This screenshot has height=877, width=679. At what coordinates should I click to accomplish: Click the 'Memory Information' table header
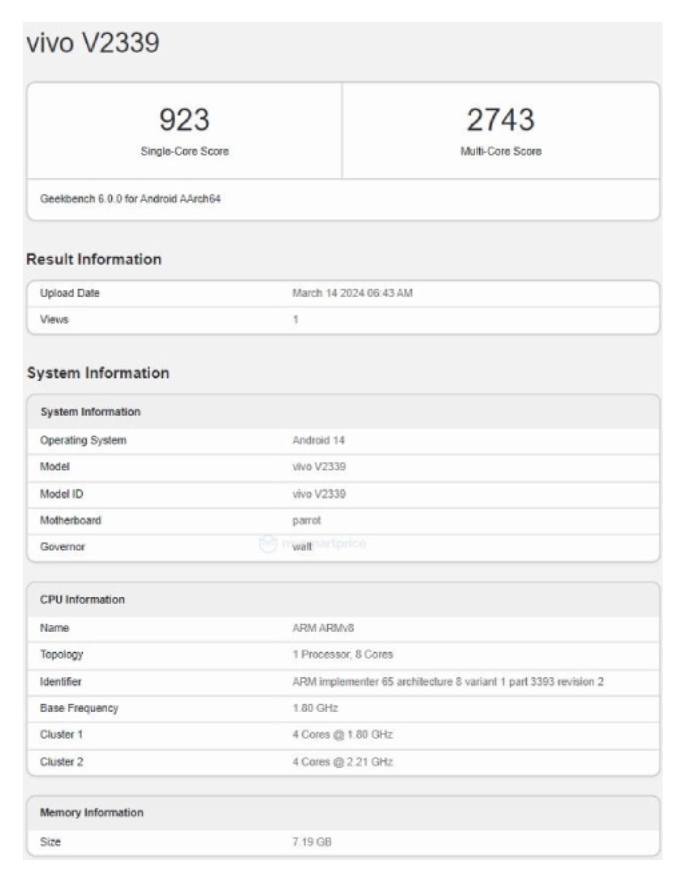(x=91, y=813)
